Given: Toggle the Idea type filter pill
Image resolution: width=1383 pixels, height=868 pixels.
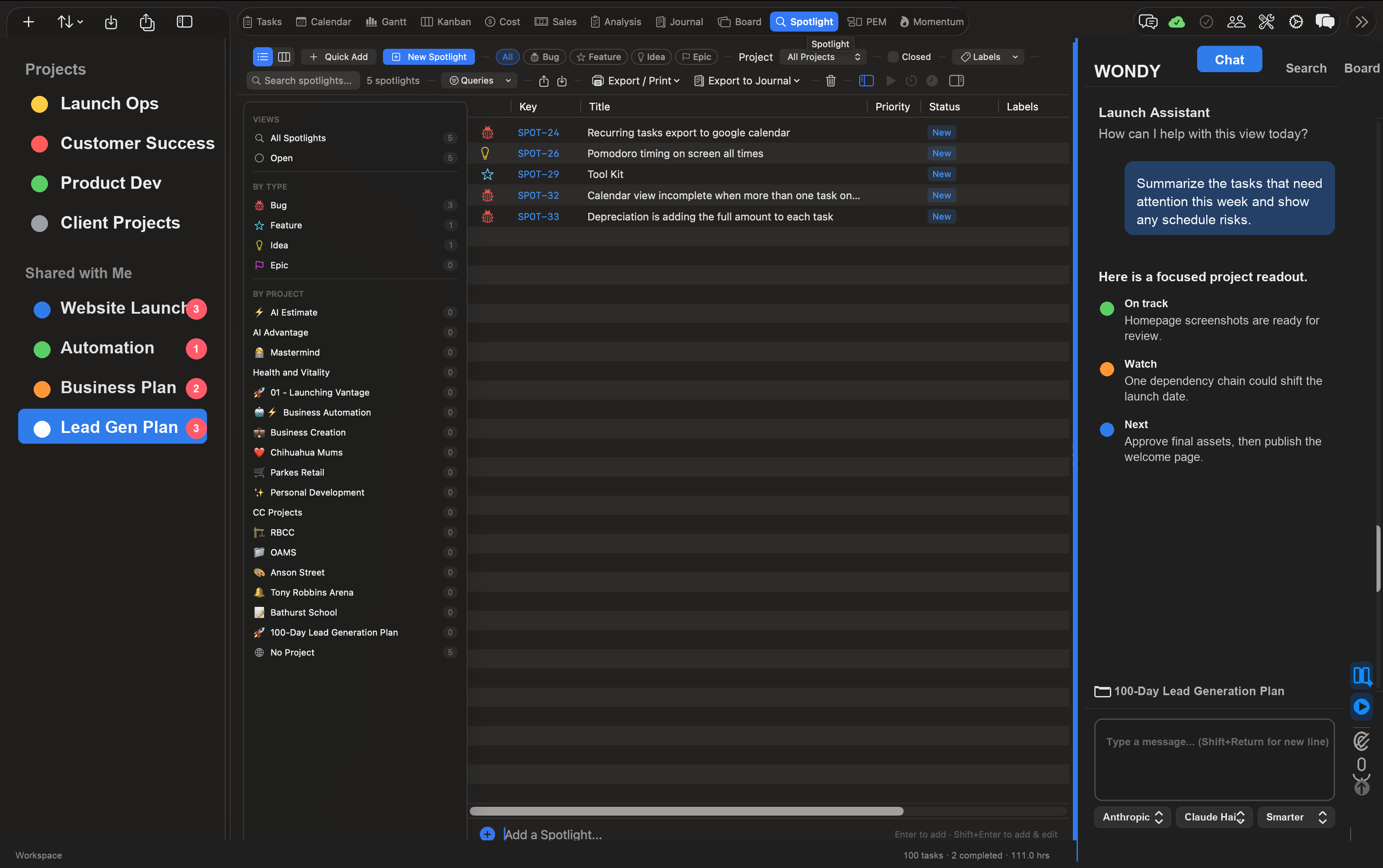Looking at the screenshot, I should pos(651,57).
